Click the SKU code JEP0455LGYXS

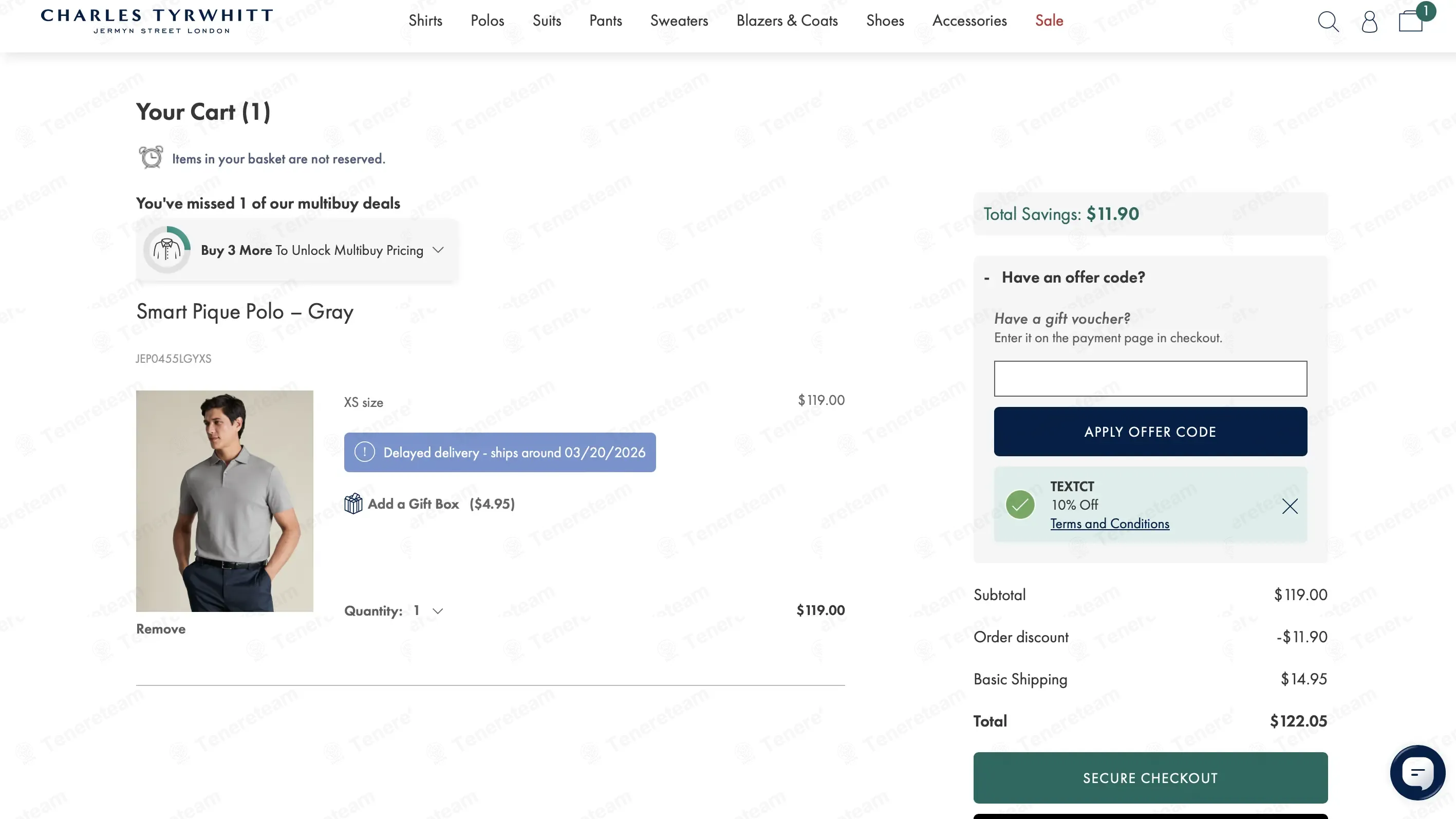click(174, 358)
